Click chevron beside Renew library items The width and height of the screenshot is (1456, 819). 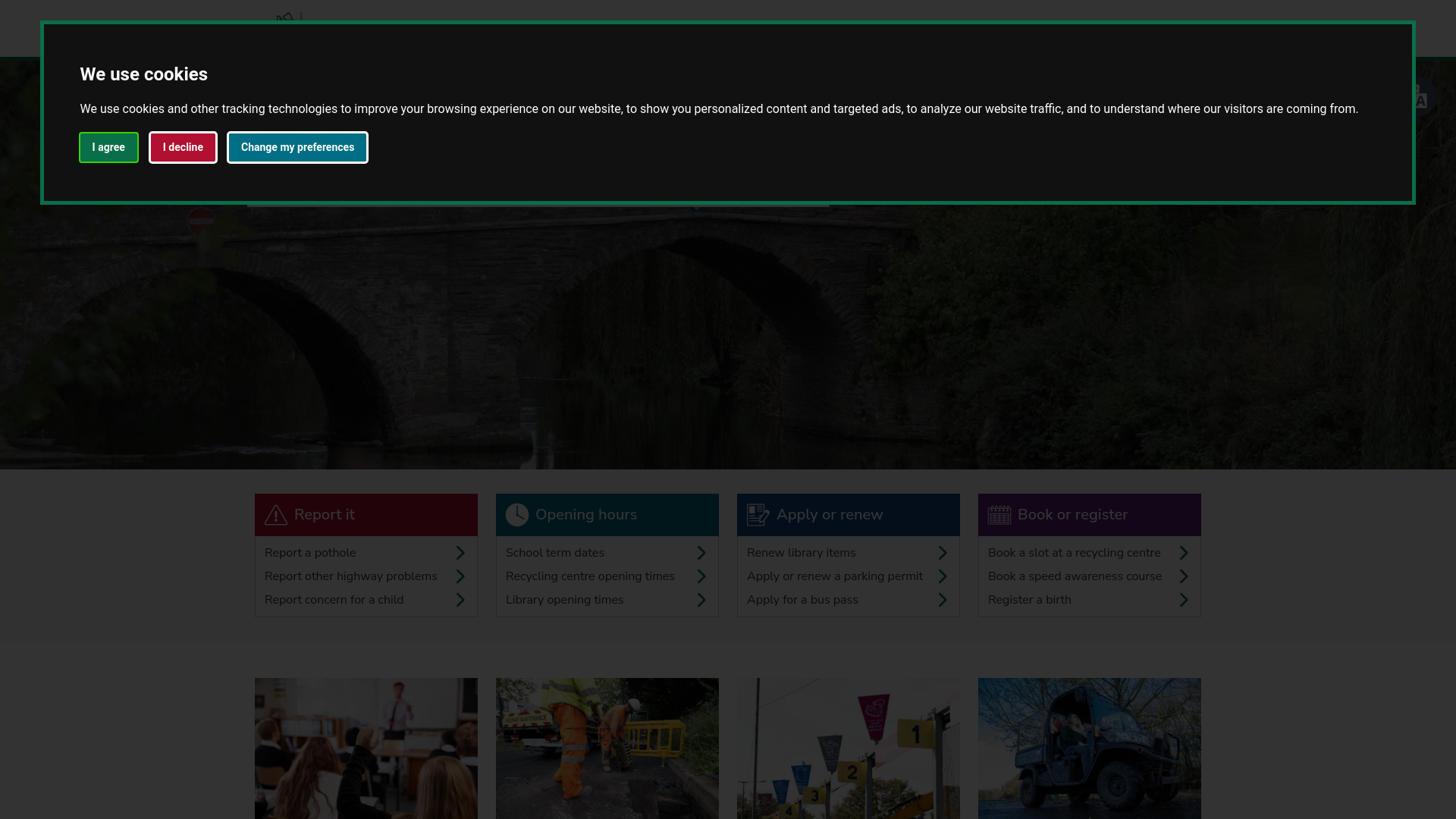(943, 553)
